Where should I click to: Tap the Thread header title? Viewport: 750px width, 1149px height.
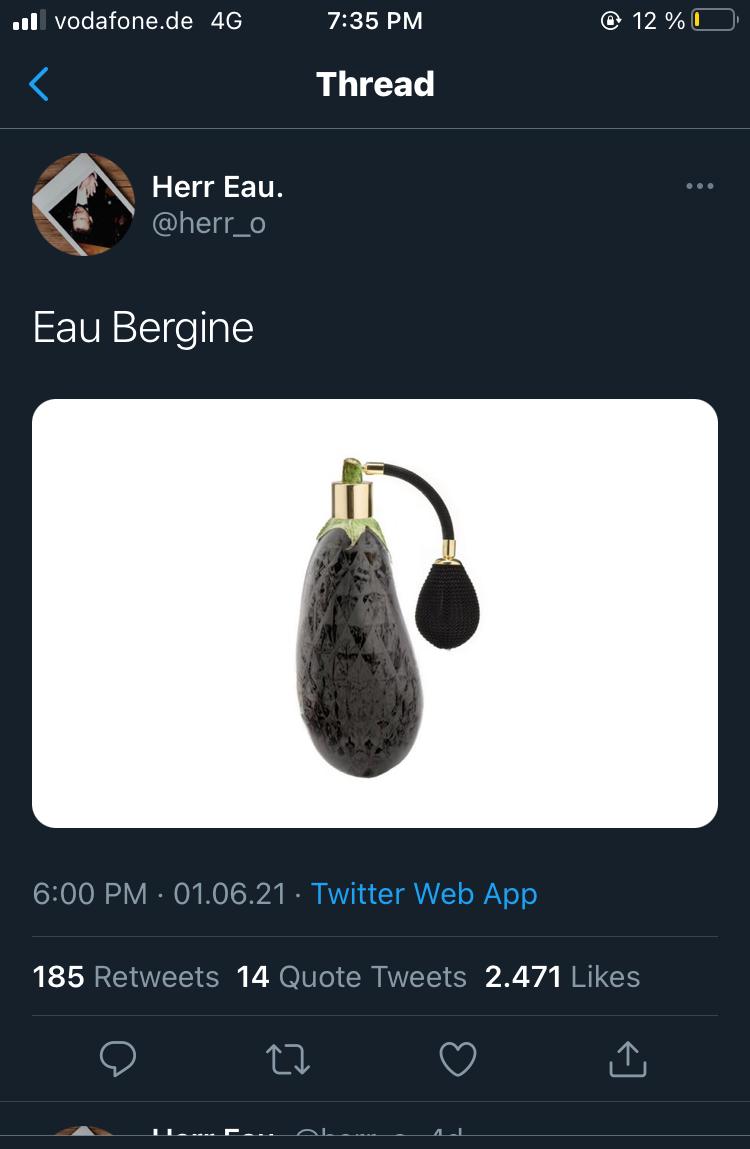tap(375, 84)
